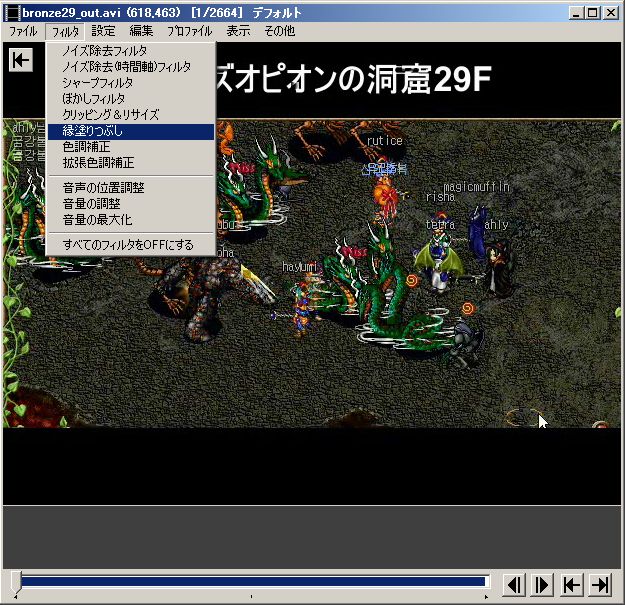Image resolution: width=625 pixels, height=605 pixels.
Task: Click the 29F title text in the video
Action: click(463, 79)
